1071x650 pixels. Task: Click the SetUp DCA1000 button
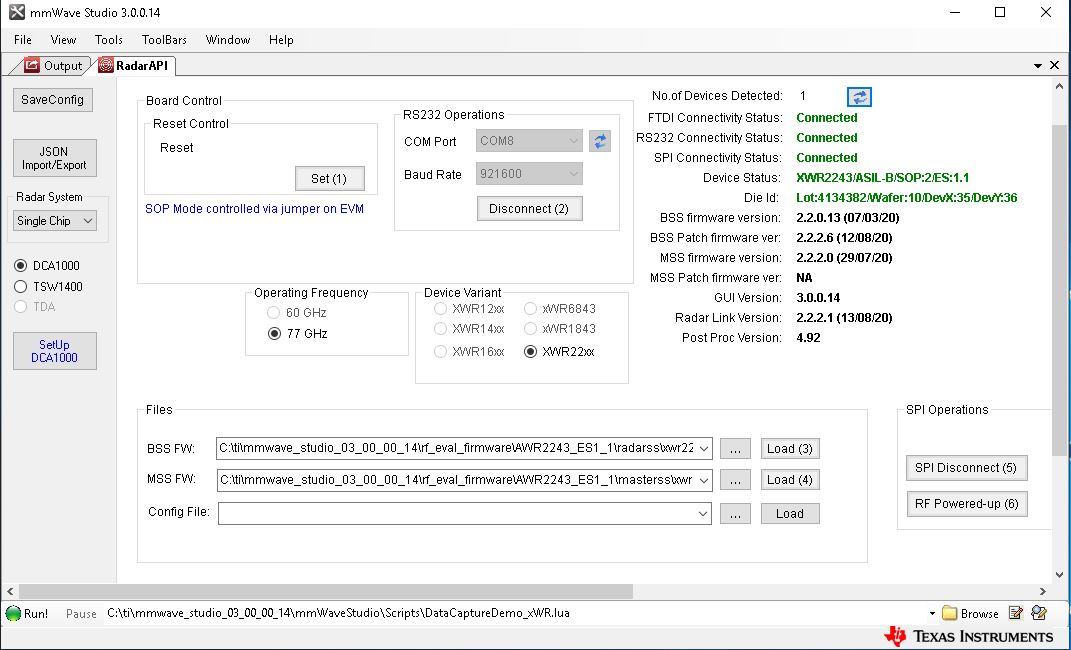[55, 351]
